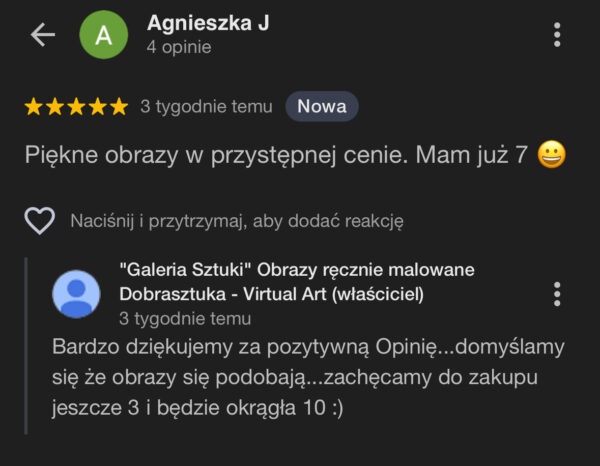Screen dimensions: 600x466
Task: Tap the heart reaction icon
Action: tap(39, 221)
